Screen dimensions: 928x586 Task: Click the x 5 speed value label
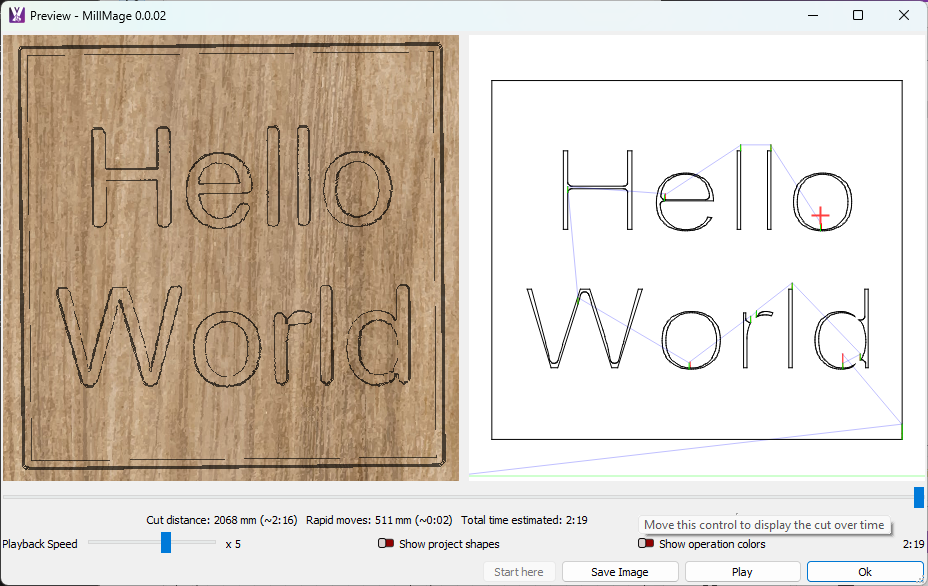point(233,544)
